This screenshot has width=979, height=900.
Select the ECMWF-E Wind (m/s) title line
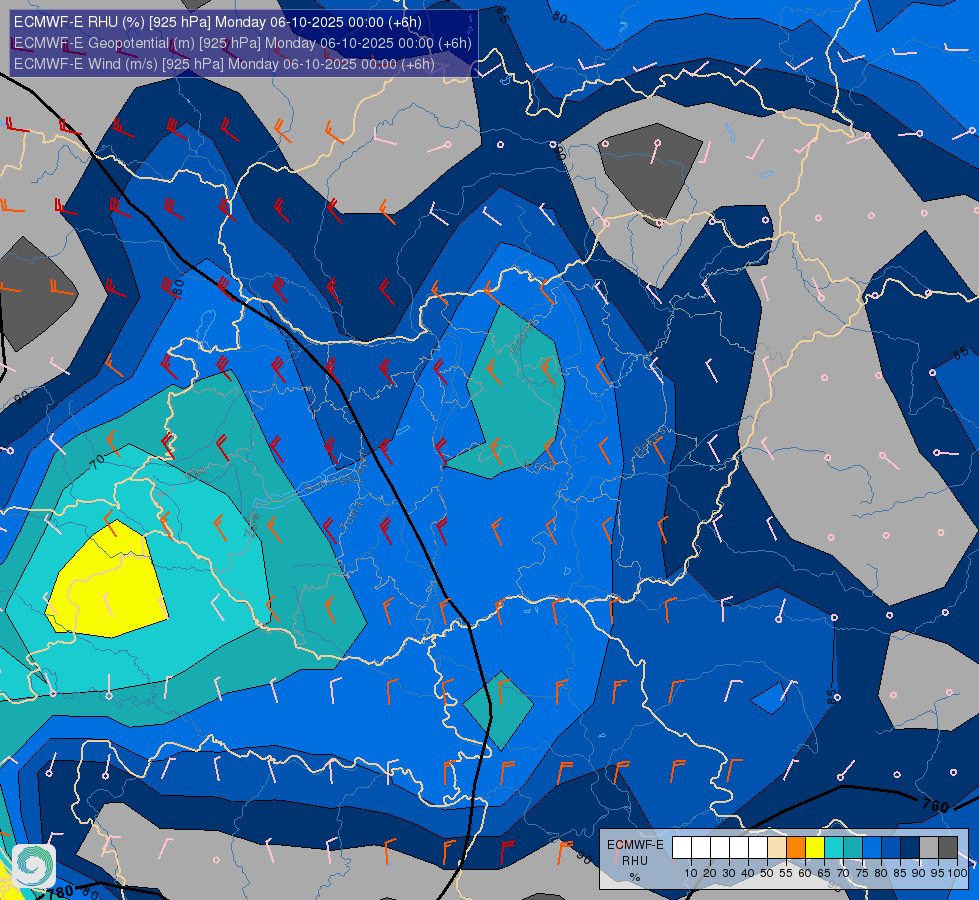pos(224,64)
